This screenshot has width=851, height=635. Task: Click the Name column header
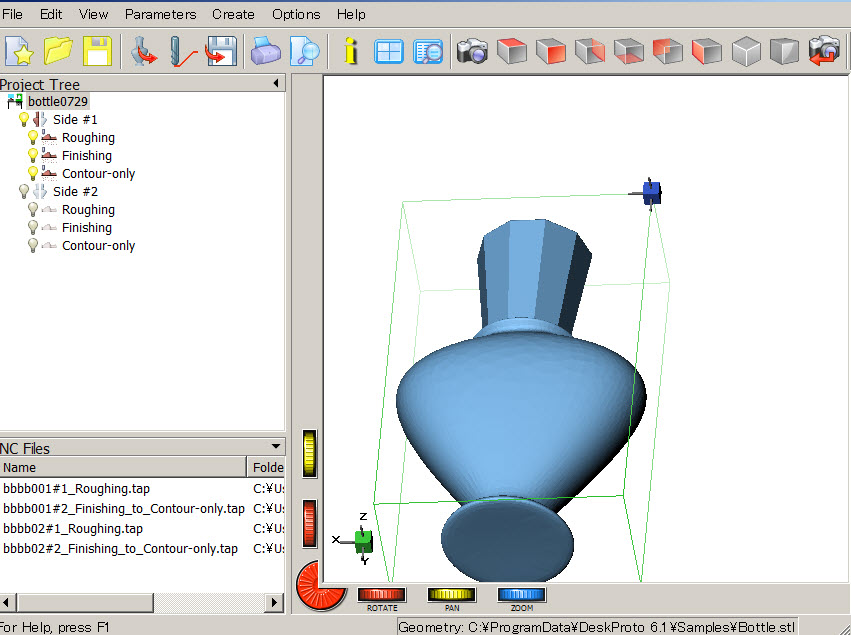(123, 467)
